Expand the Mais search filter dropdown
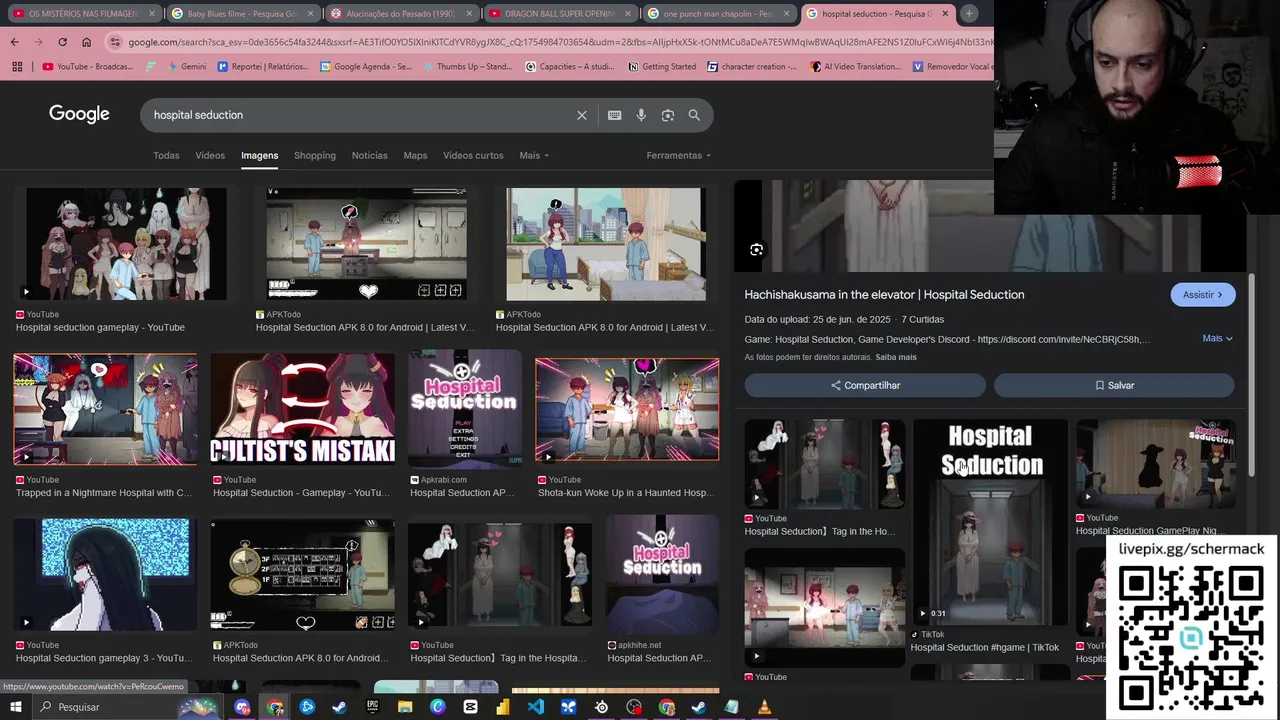 [534, 155]
